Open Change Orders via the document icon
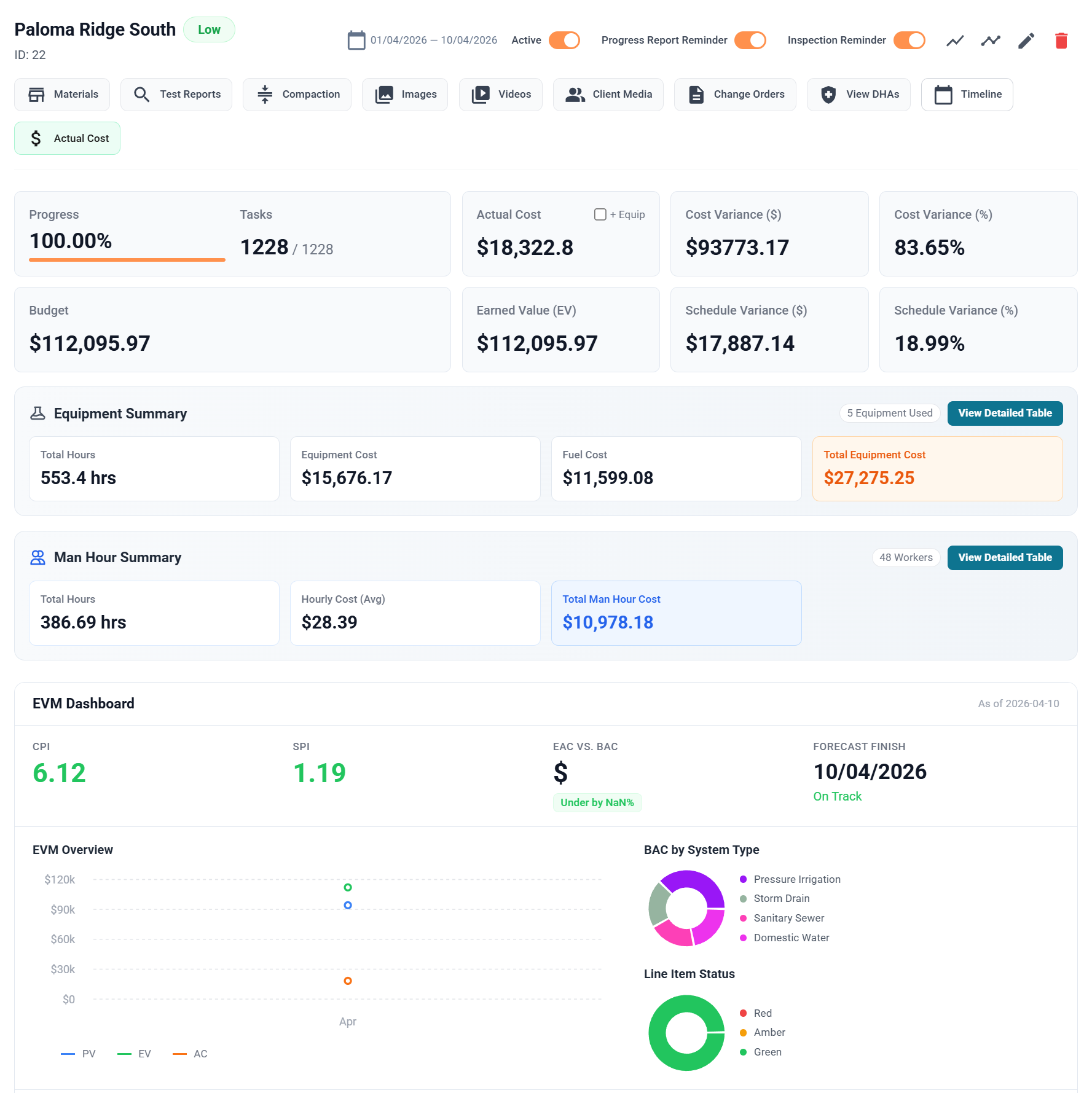The image size is (1092, 1093). (696, 95)
